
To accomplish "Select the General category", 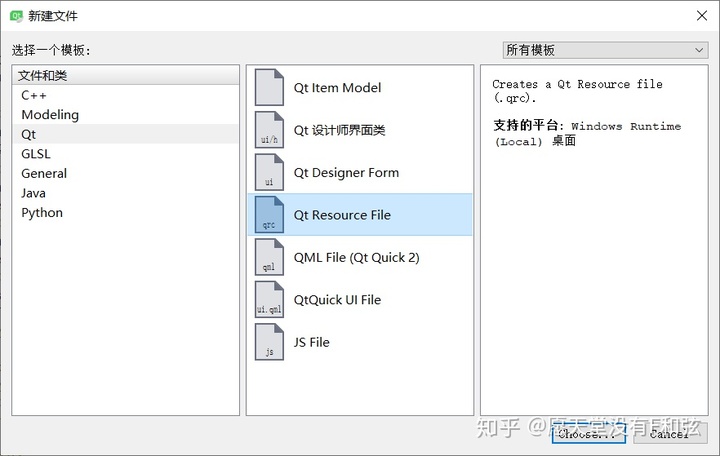I will pos(125,173).
